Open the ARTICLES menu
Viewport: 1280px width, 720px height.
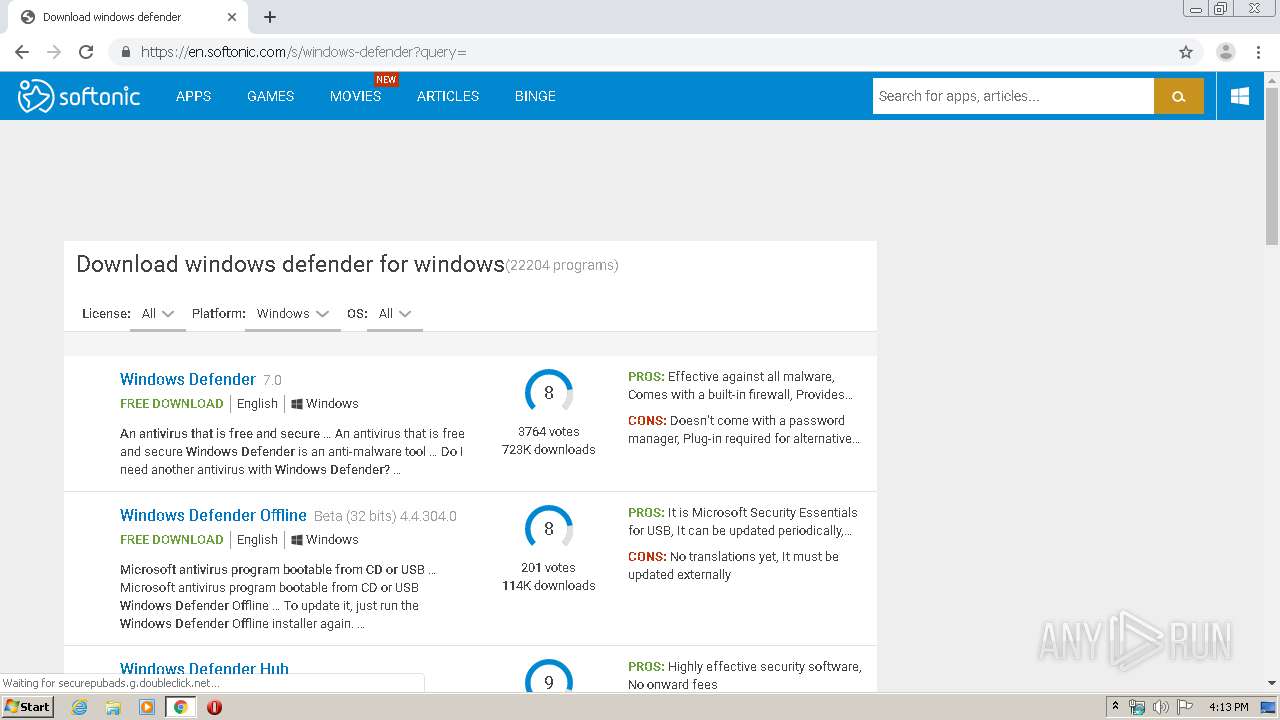tap(448, 96)
